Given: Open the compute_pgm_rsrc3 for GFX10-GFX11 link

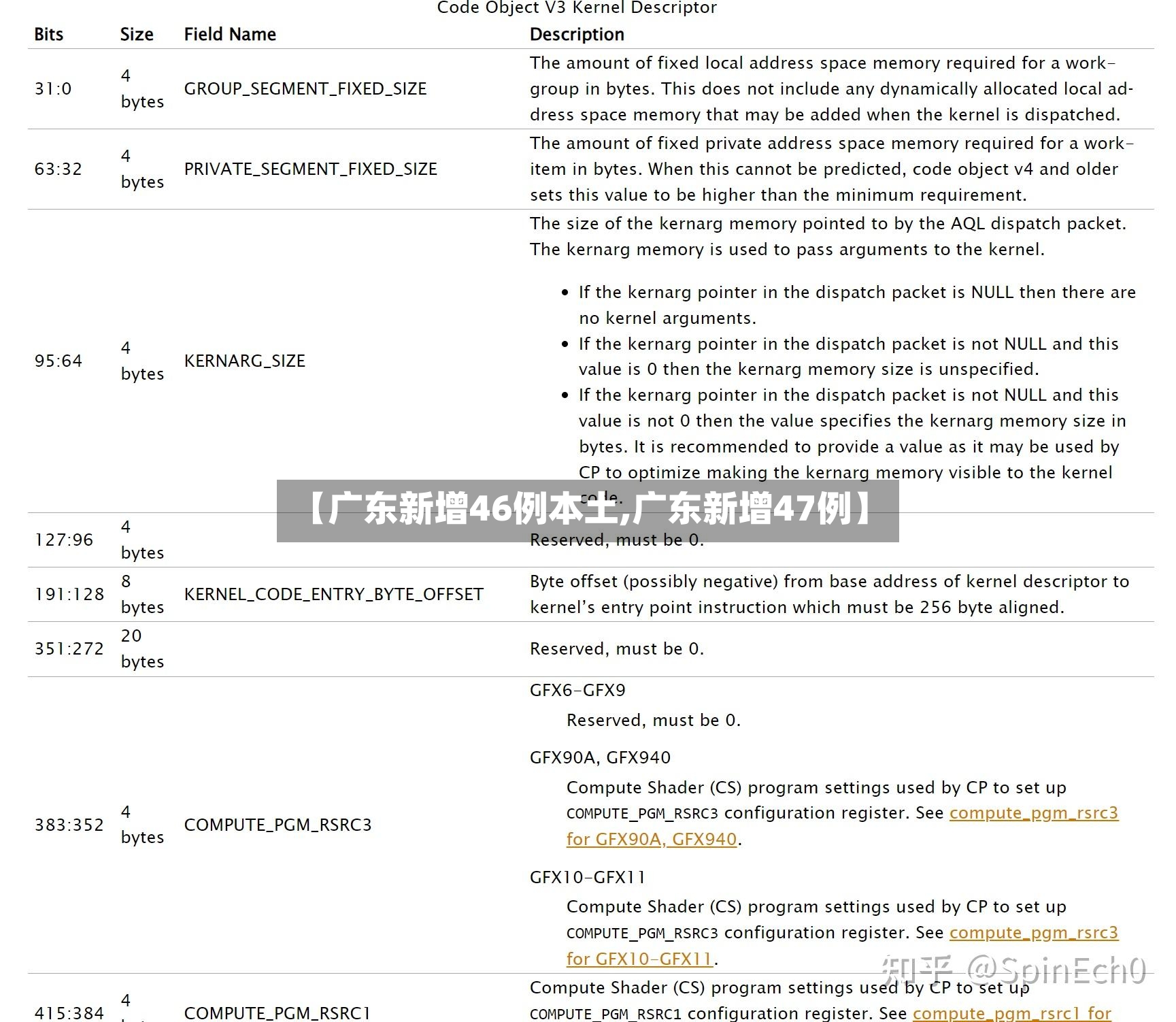Looking at the screenshot, I should [x=1033, y=933].
